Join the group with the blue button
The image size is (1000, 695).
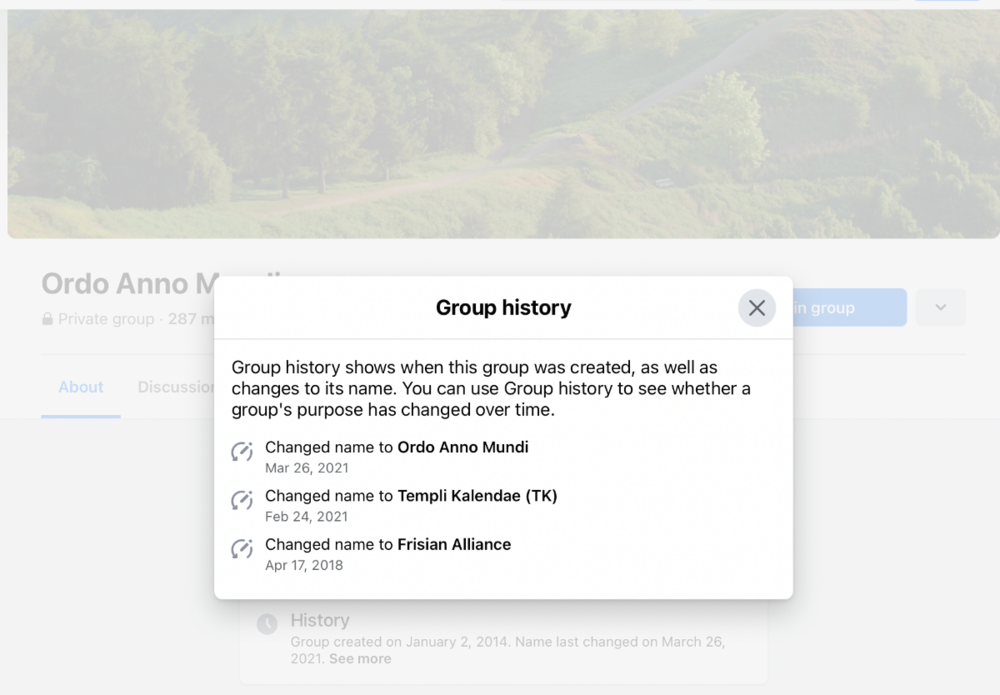849,307
